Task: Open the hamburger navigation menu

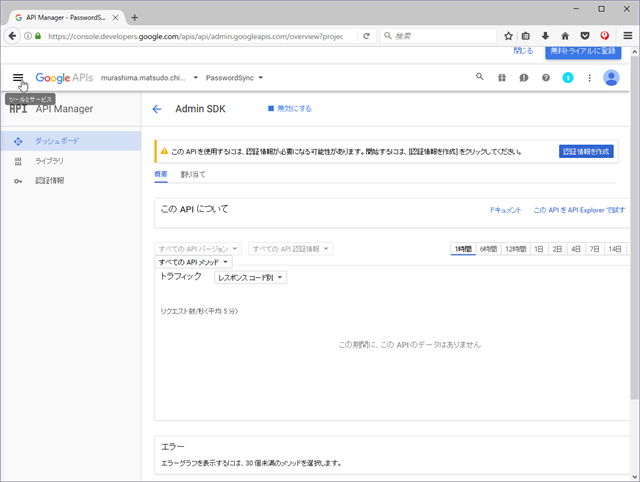Action: point(18,78)
